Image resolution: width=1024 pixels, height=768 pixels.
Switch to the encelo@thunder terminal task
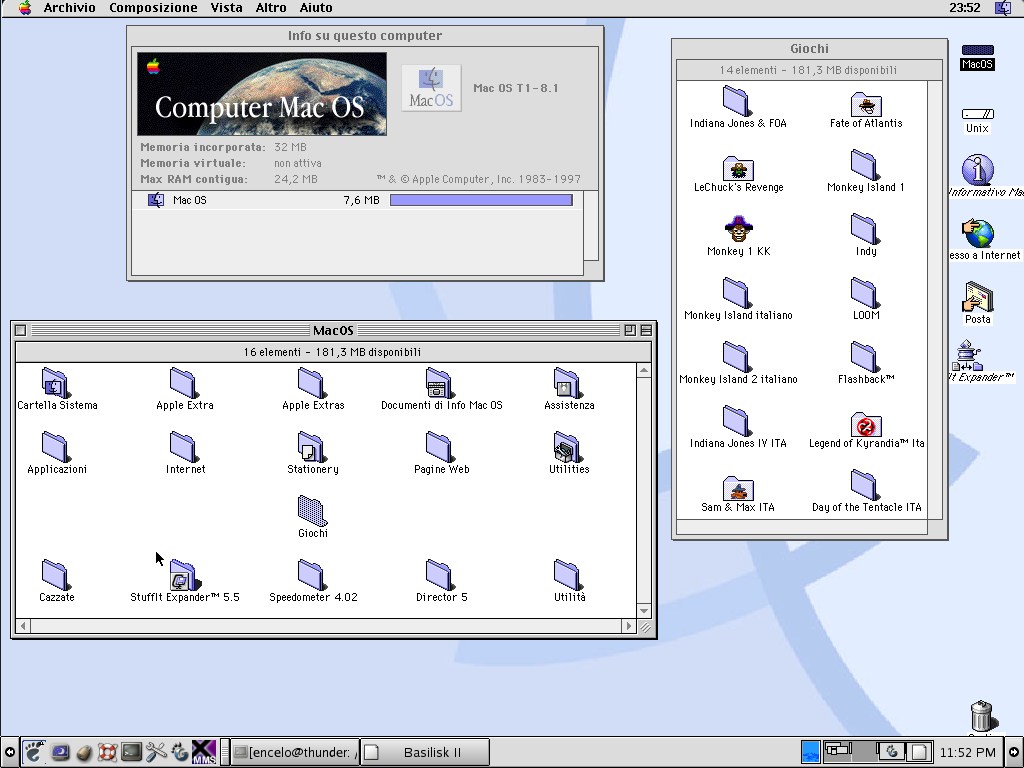(x=295, y=752)
